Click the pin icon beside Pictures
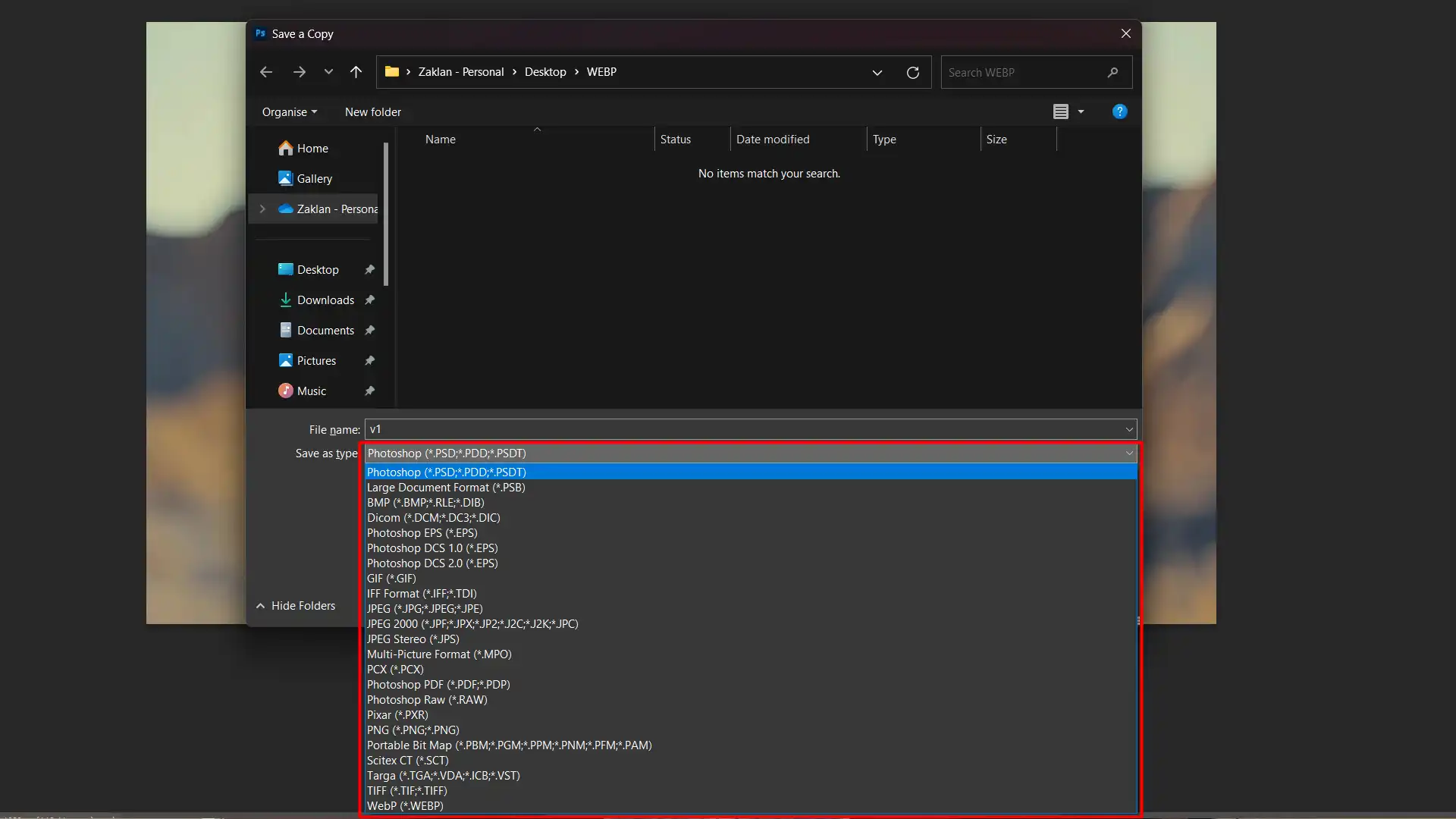 tap(369, 361)
